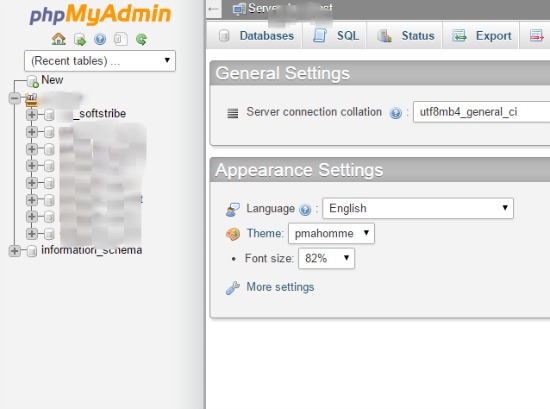550x409 pixels.
Task: Click the Server breadcrumb icon
Action: pos(239,9)
